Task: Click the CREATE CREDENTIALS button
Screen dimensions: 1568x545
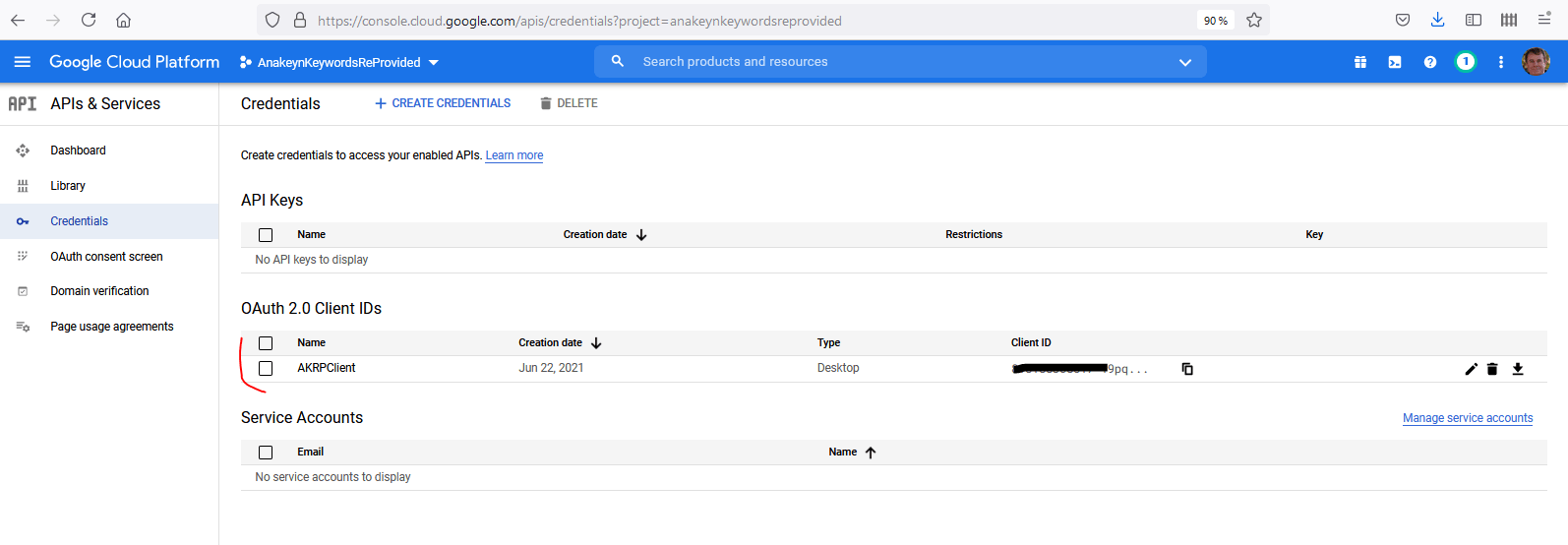Action: click(443, 103)
